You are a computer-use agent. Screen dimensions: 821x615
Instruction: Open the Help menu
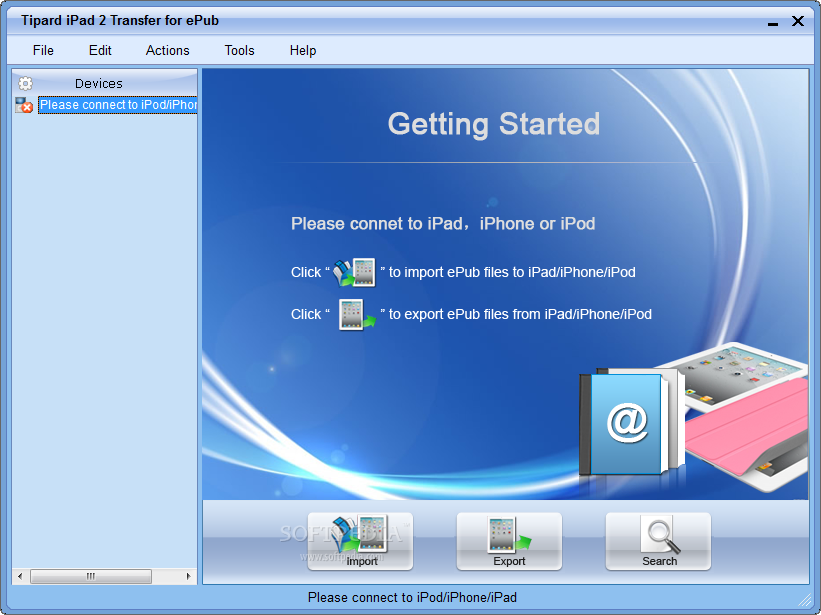coord(303,50)
